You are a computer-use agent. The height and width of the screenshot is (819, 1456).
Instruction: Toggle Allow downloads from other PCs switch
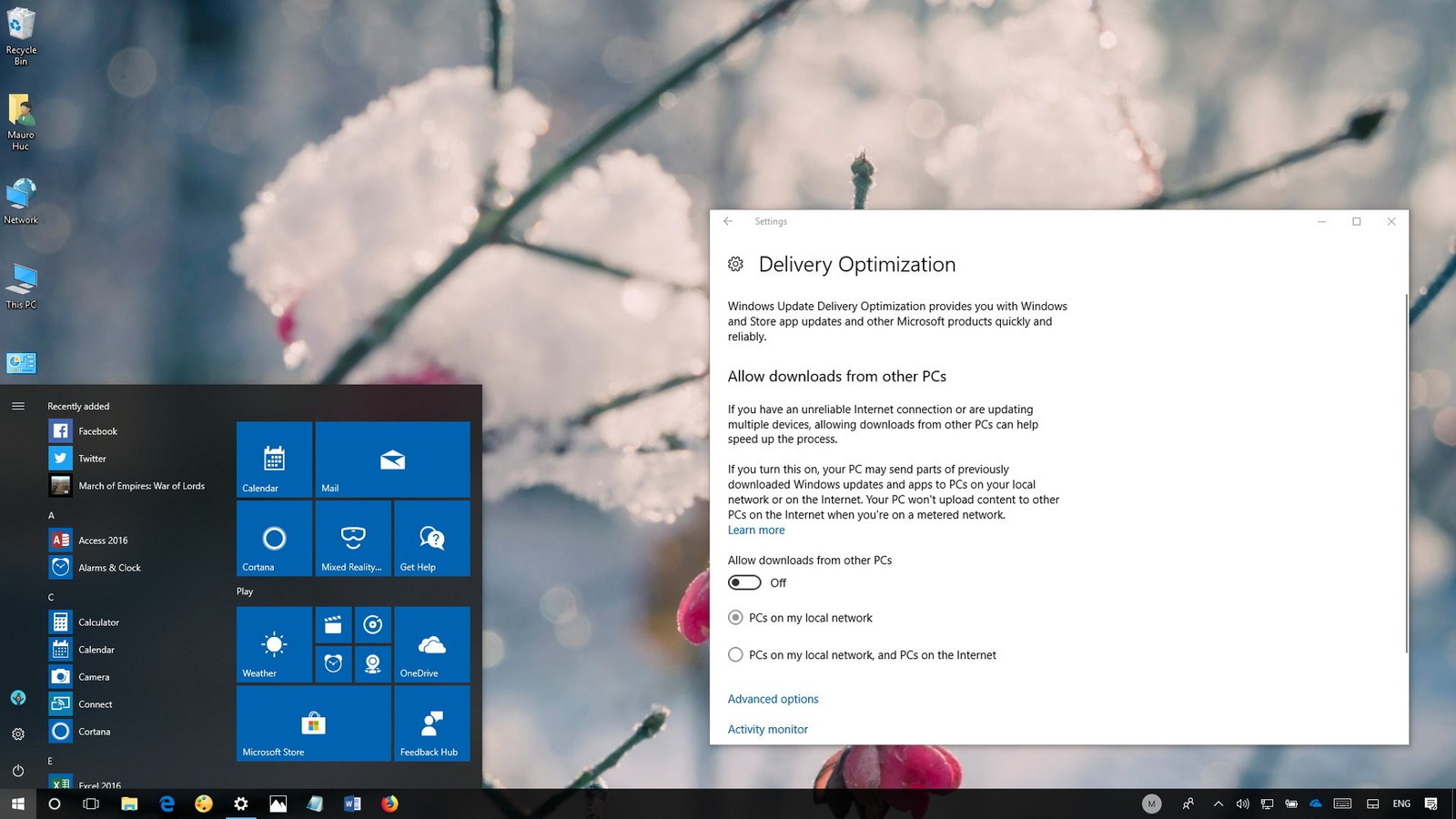point(744,582)
